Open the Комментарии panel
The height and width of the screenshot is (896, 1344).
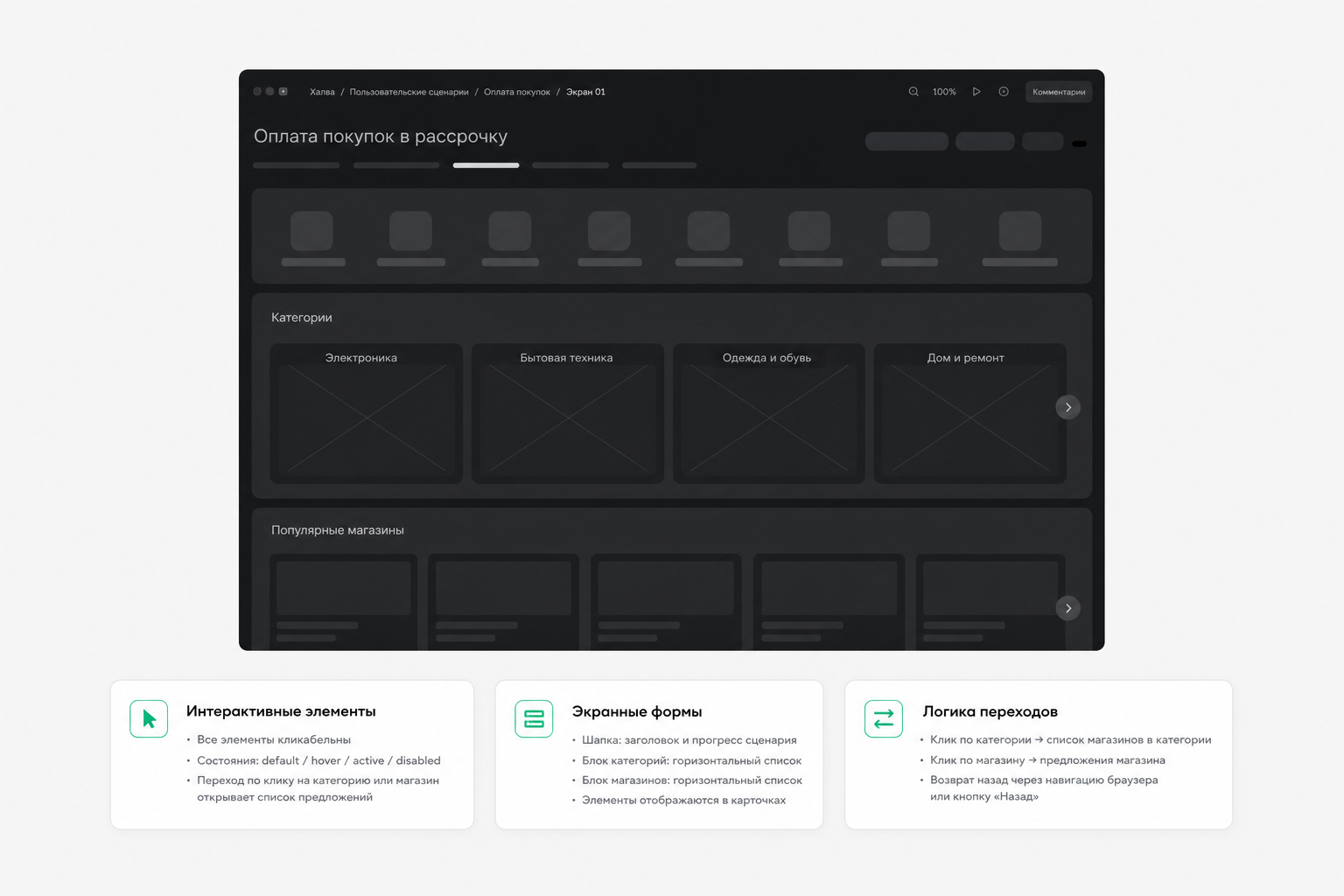(x=1059, y=92)
